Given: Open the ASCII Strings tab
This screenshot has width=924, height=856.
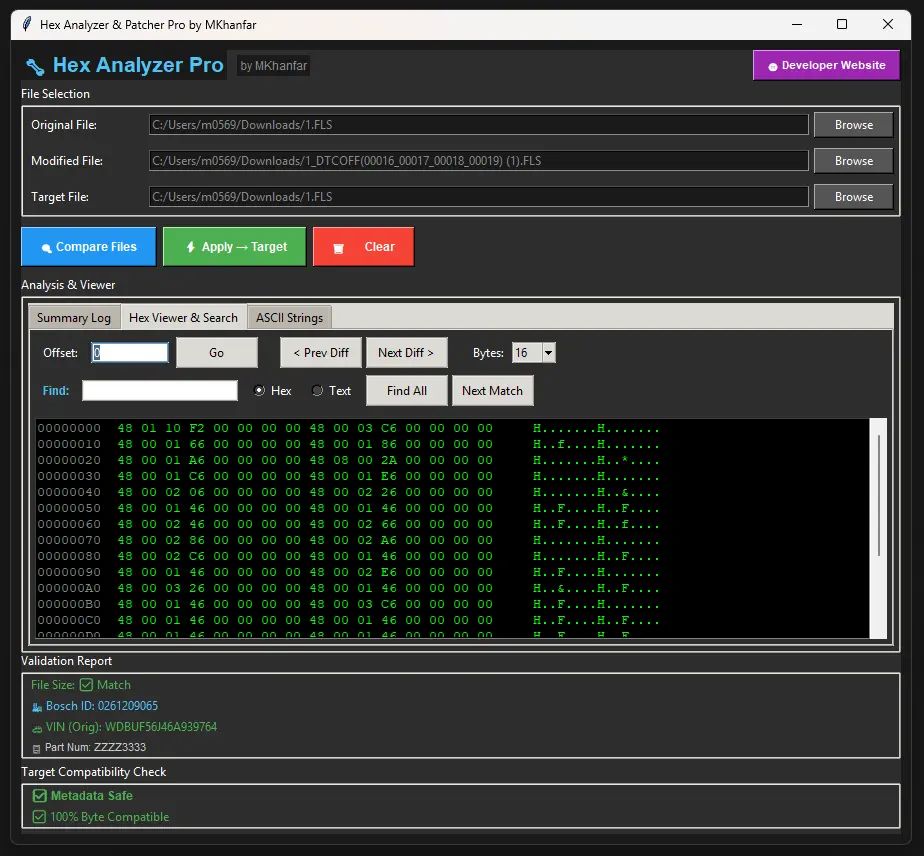Looking at the screenshot, I should 289,318.
